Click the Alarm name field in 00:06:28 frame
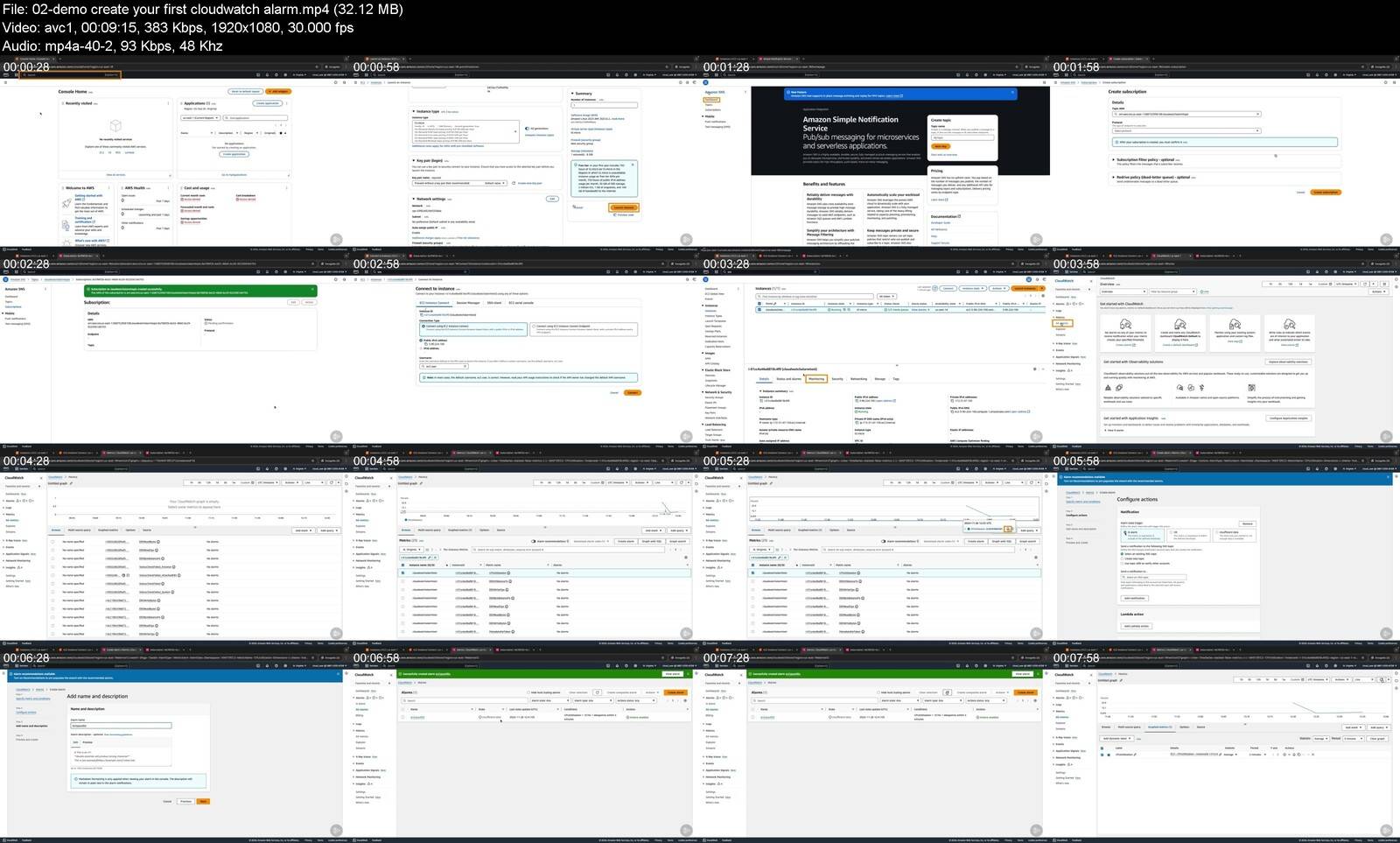 121,726
